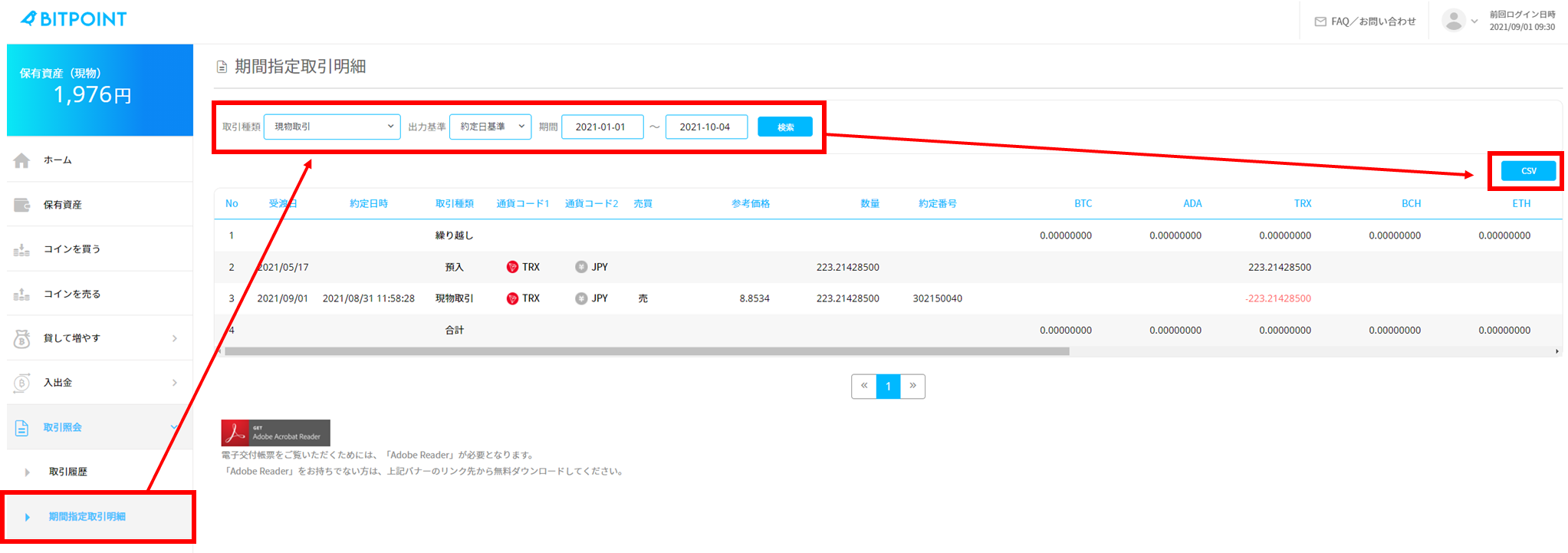This screenshot has width=1568, height=553.
Task: Open the 取引種類 dropdown showing 現物取引
Action: [332, 127]
